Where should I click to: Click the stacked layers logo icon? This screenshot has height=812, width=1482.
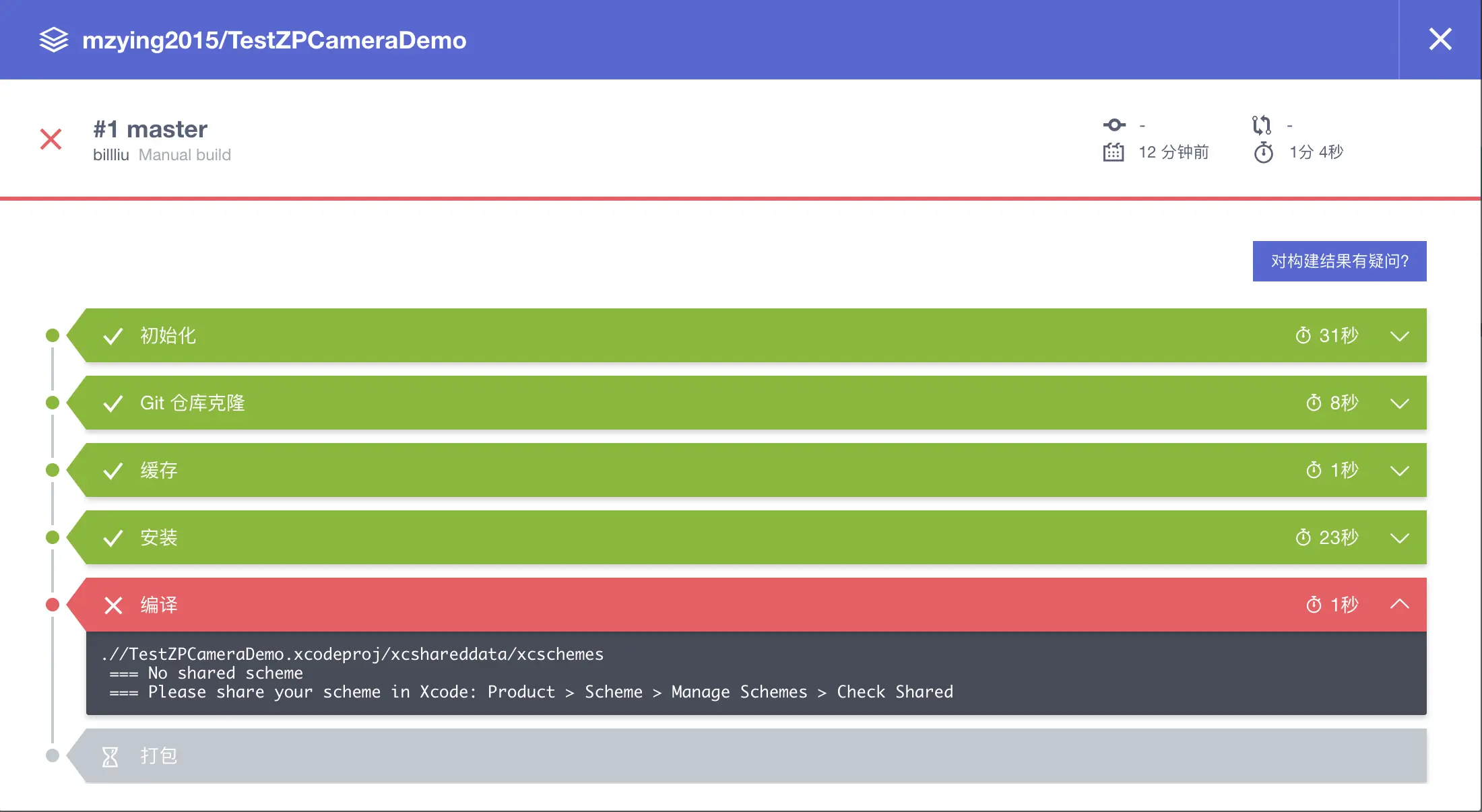point(54,40)
